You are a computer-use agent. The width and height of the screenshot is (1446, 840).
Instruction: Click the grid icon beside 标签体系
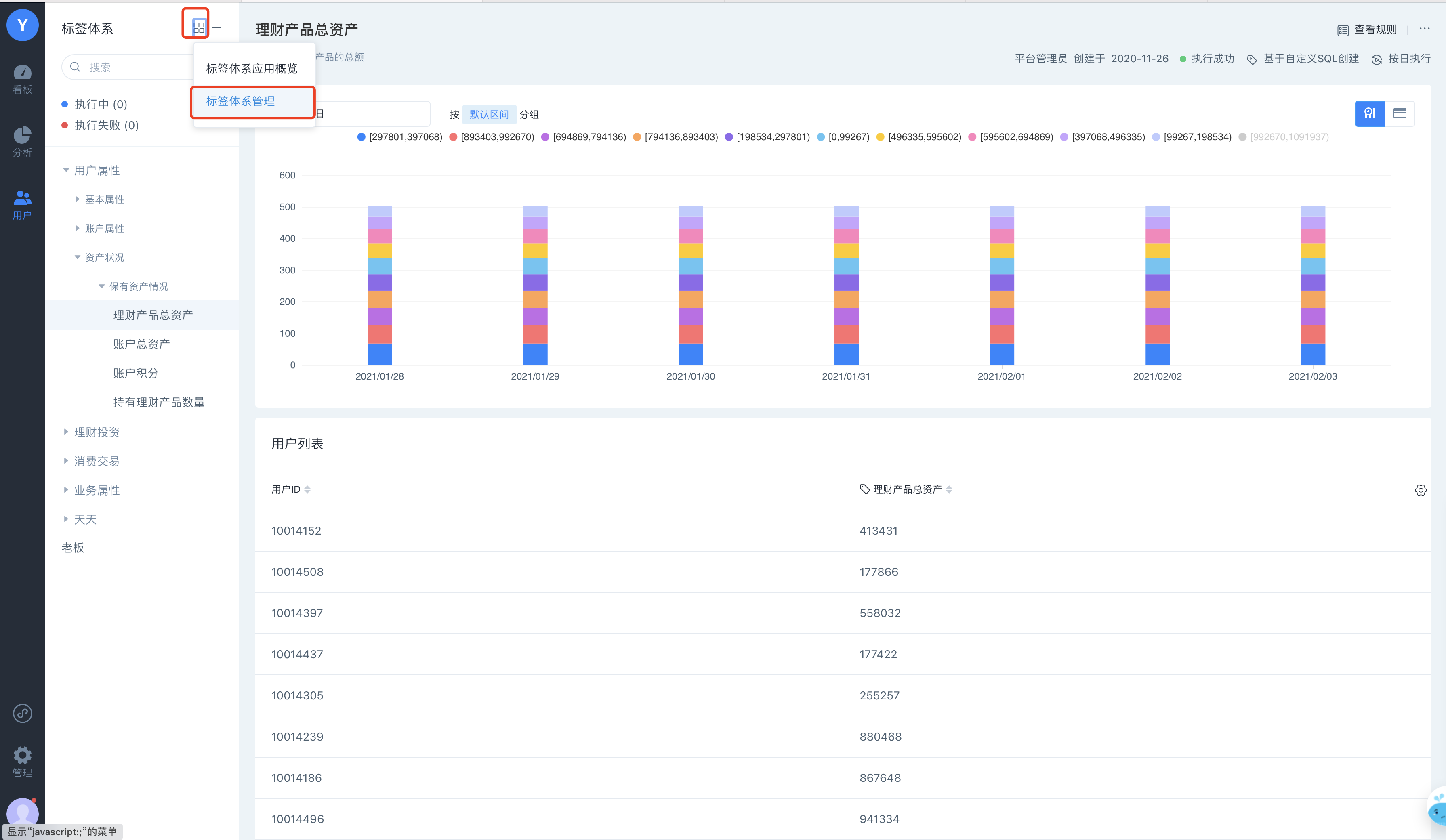point(199,27)
